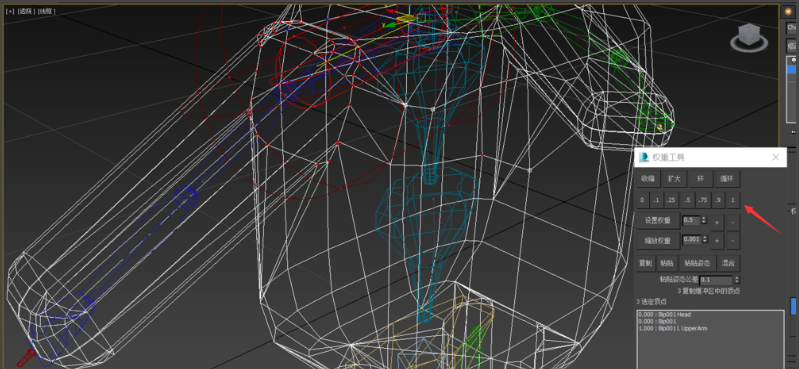Click the spinner beside tolerance field 0.1

(x=737, y=280)
